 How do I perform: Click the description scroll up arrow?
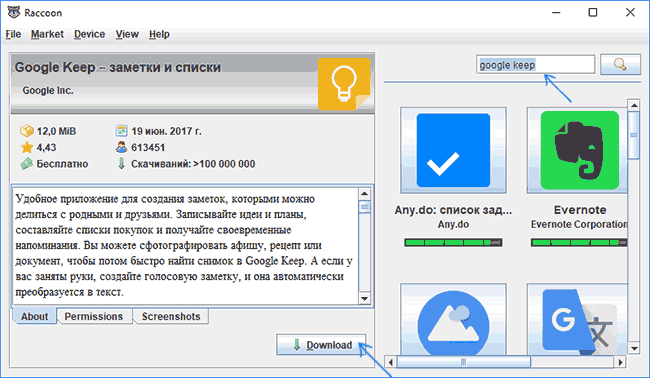[x=364, y=194]
